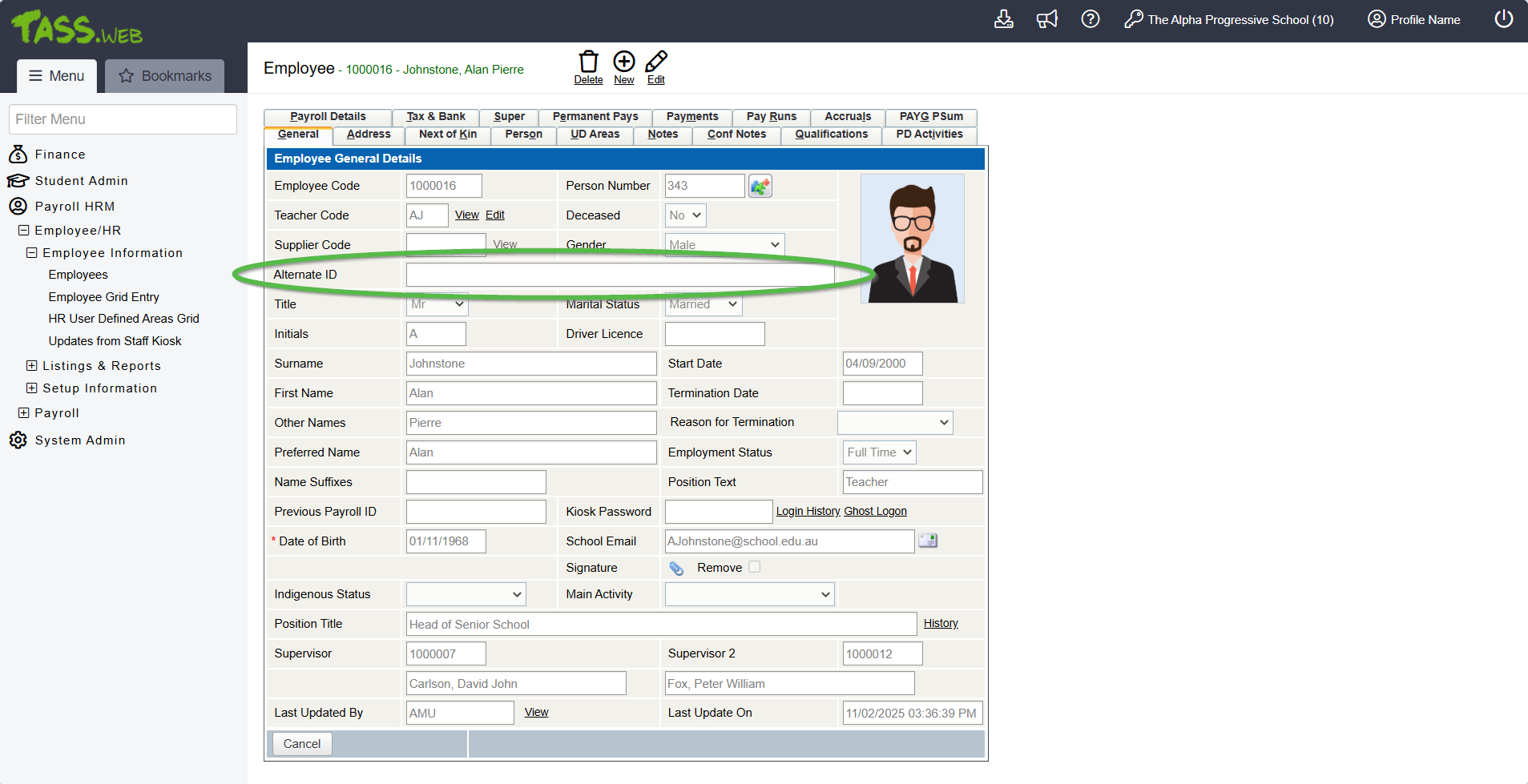The width and height of the screenshot is (1528, 784).
Task: Open the Indigenous Status dropdown
Action: 466,594
